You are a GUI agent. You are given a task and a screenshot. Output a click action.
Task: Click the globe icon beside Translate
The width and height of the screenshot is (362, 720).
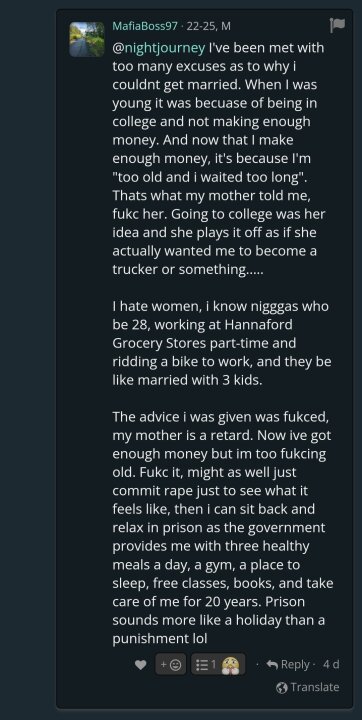pos(282,687)
